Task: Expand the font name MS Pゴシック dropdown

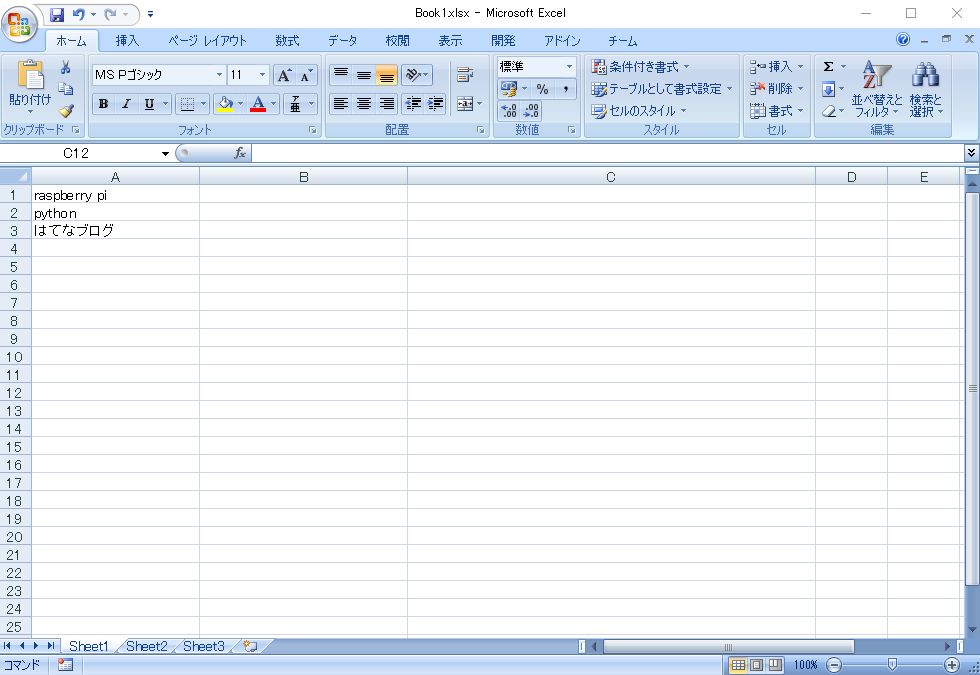Action: click(219, 75)
